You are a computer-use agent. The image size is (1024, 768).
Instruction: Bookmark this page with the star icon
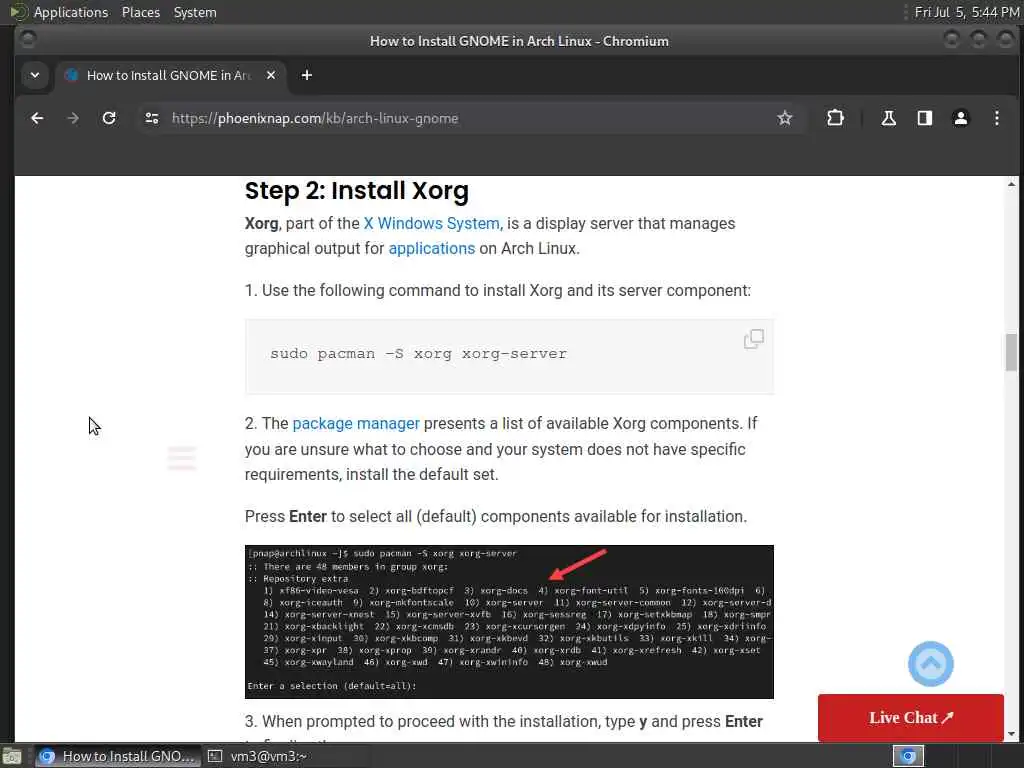click(784, 118)
